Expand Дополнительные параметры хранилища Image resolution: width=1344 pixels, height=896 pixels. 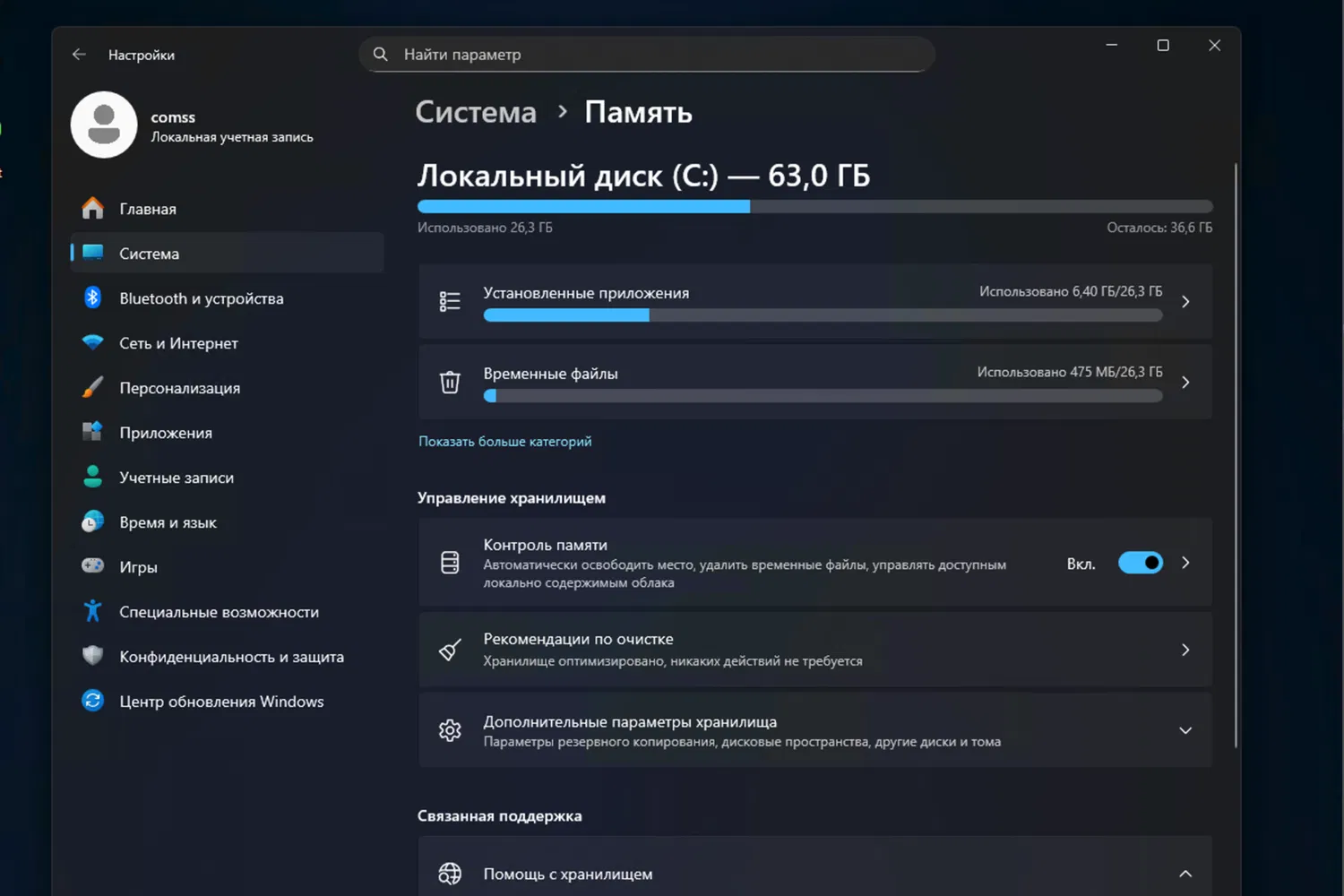click(x=1185, y=730)
